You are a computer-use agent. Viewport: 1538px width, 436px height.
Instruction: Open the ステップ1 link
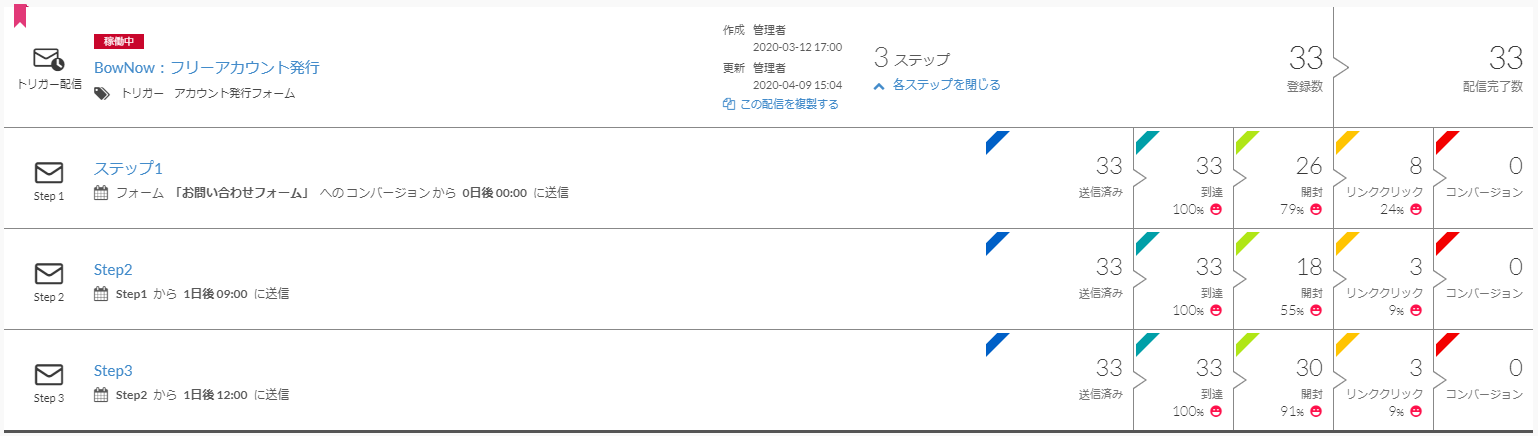(128, 168)
